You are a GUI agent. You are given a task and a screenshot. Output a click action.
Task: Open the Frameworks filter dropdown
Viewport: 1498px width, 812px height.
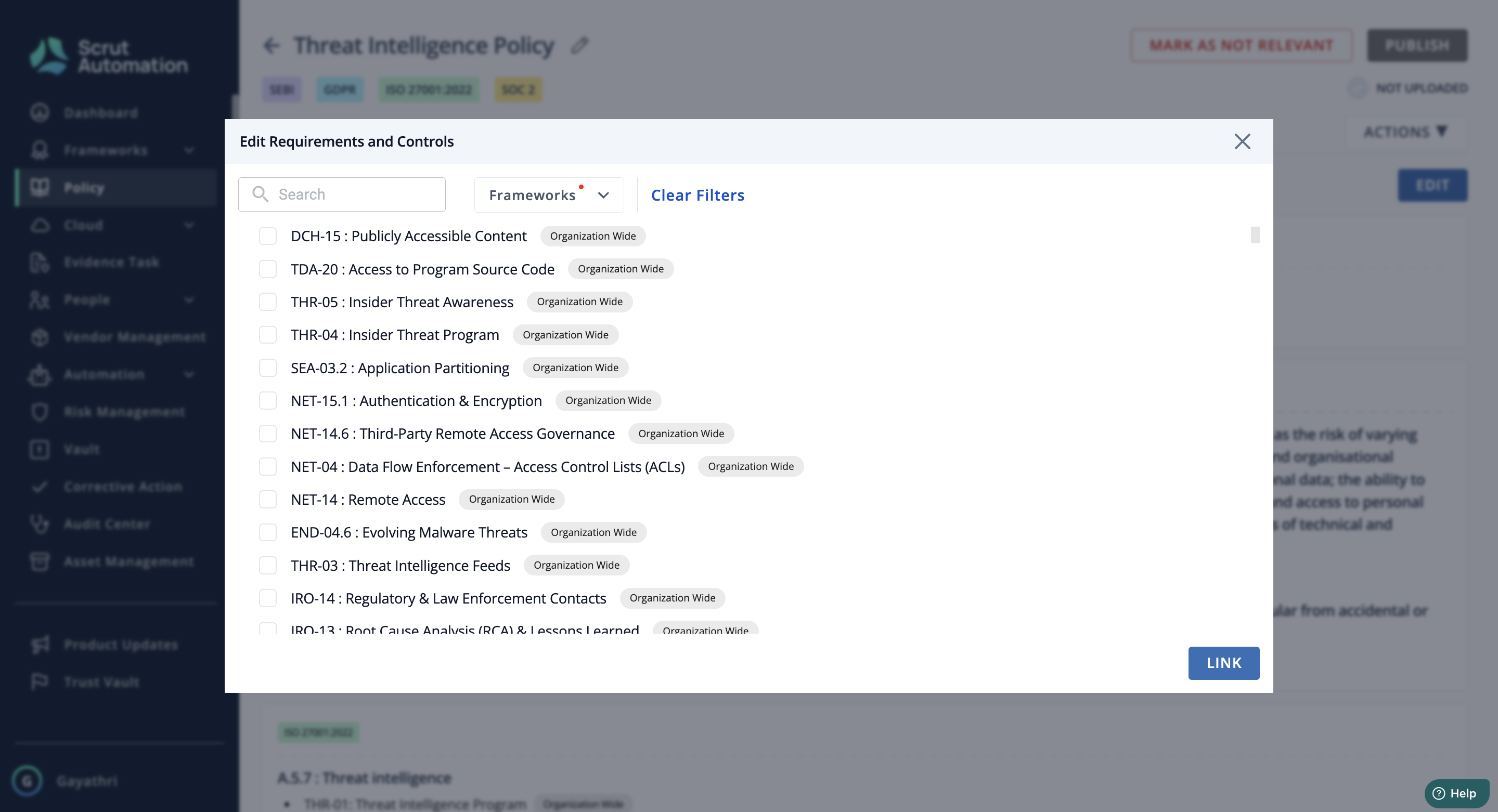[x=549, y=195]
